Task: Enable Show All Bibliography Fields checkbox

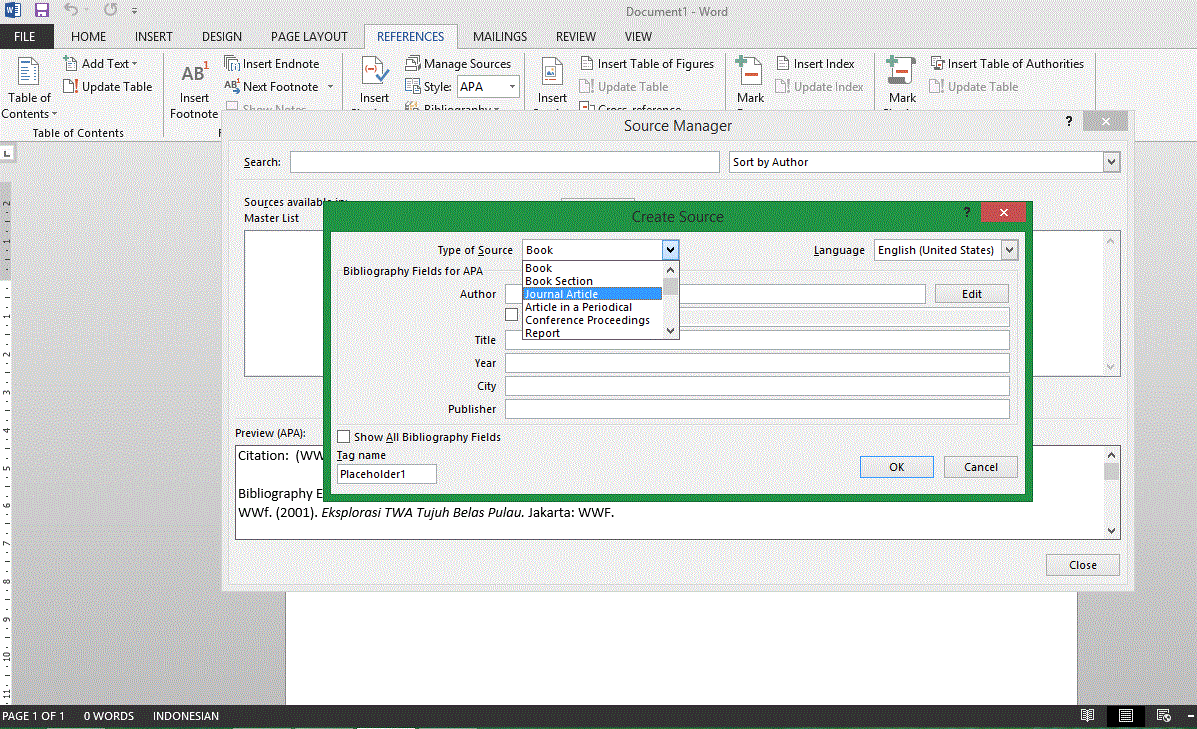Action: pyautogui.click(x=344, y=437)
